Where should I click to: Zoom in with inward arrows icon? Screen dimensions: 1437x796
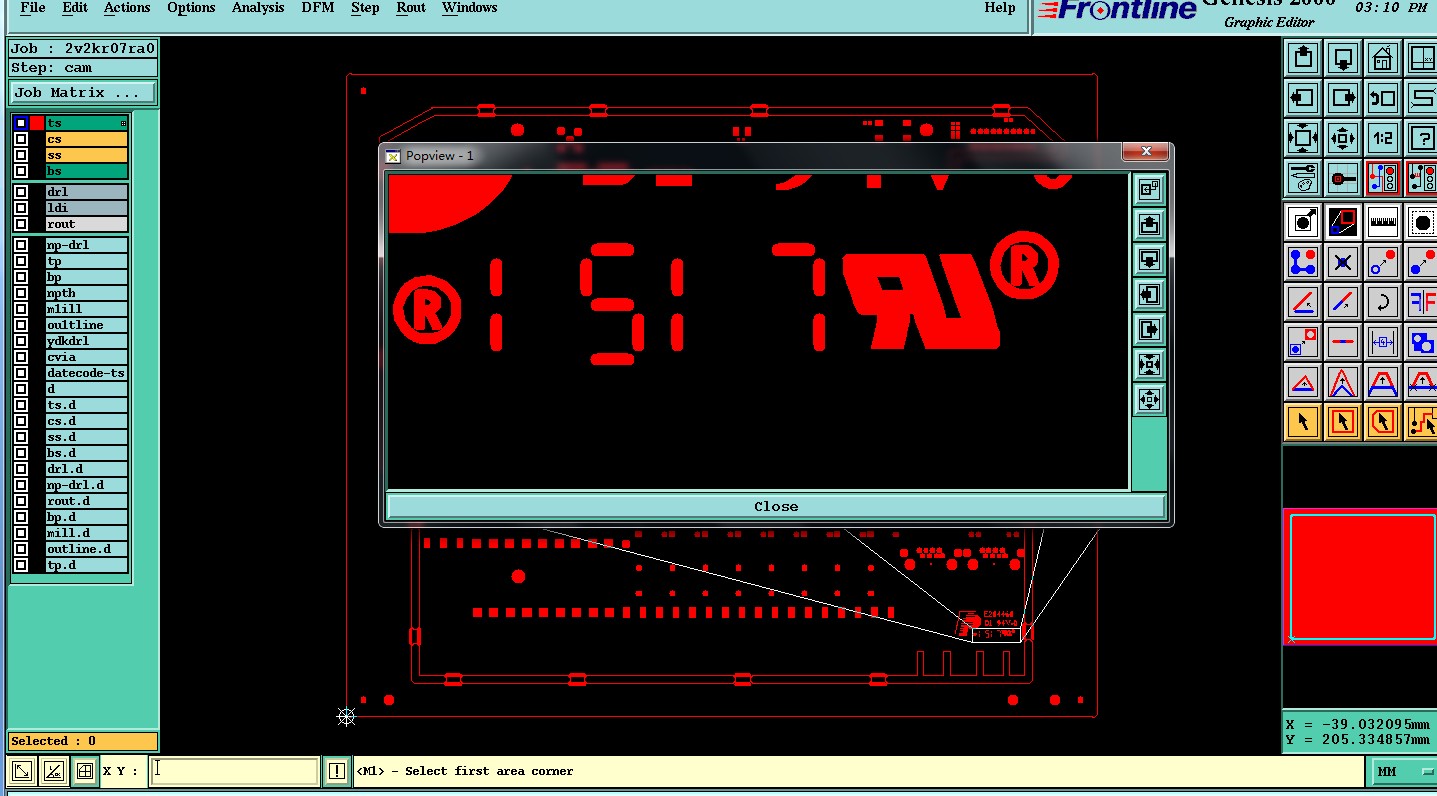coord(1303,137)
